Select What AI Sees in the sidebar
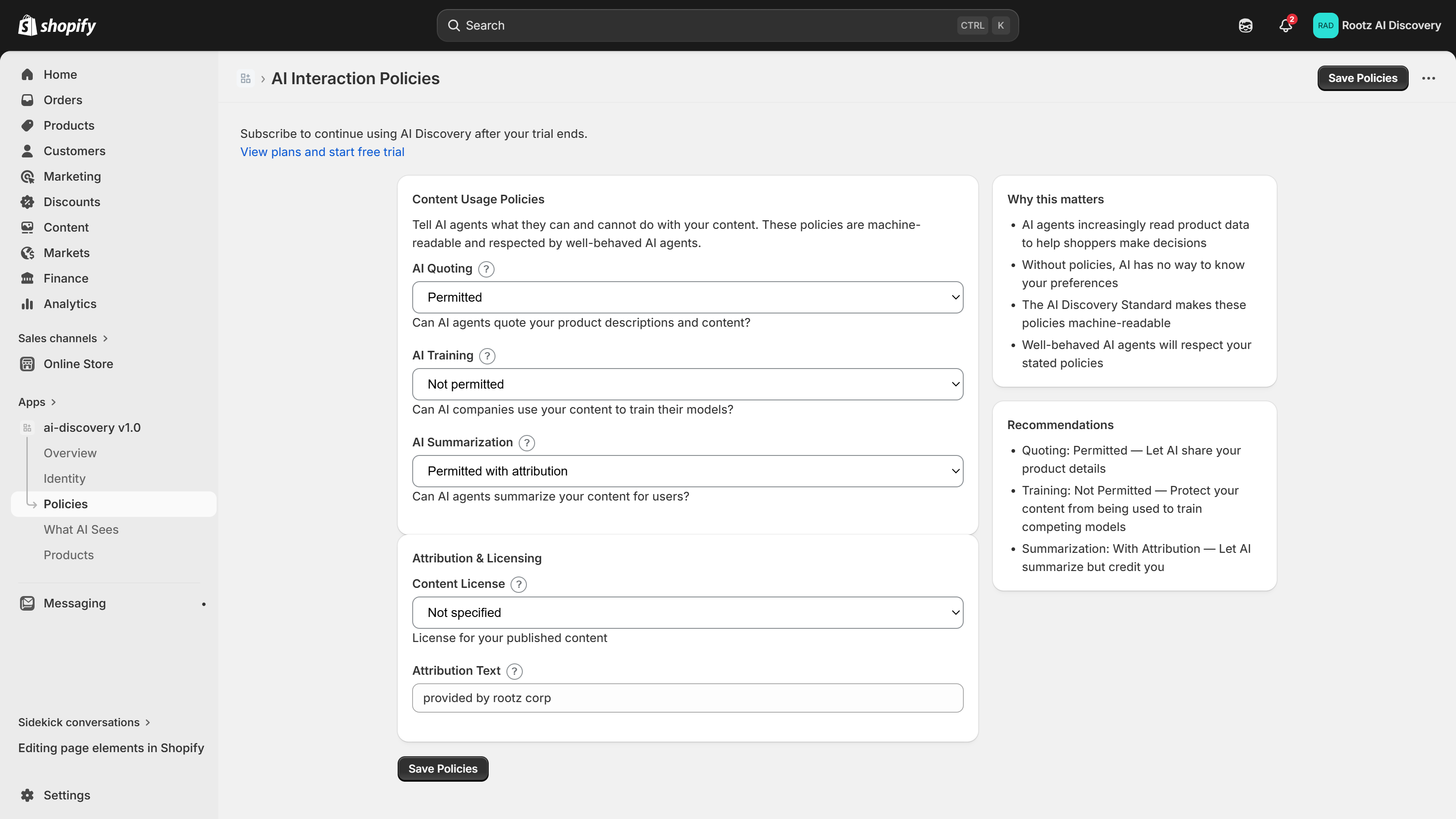Screen dimensions: 1456x819 point(81,529)
